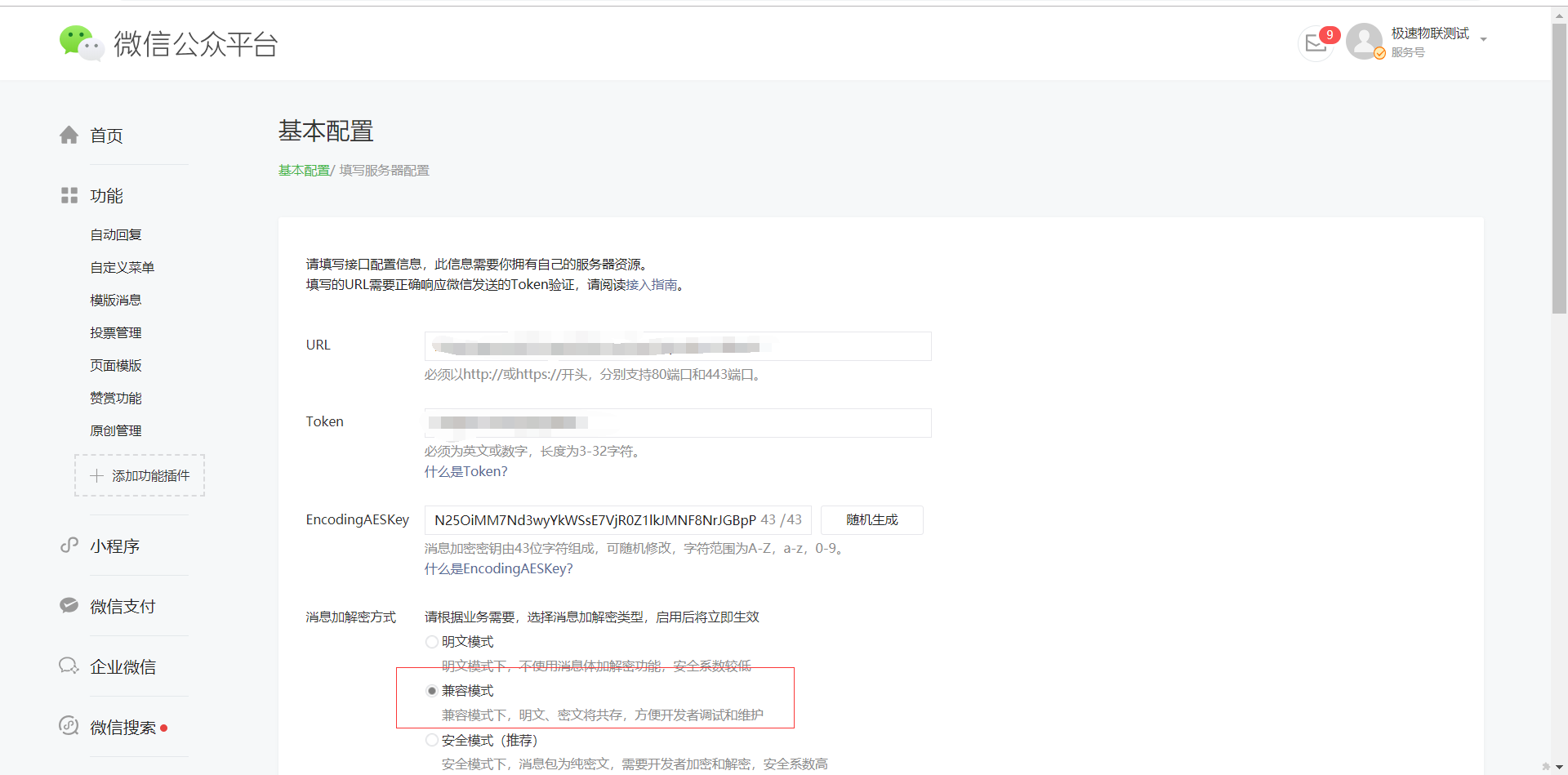Click the 基本配置 page heading
Image resolution: width=1568 pixels, height=775 pixels.
click(326, 131)
